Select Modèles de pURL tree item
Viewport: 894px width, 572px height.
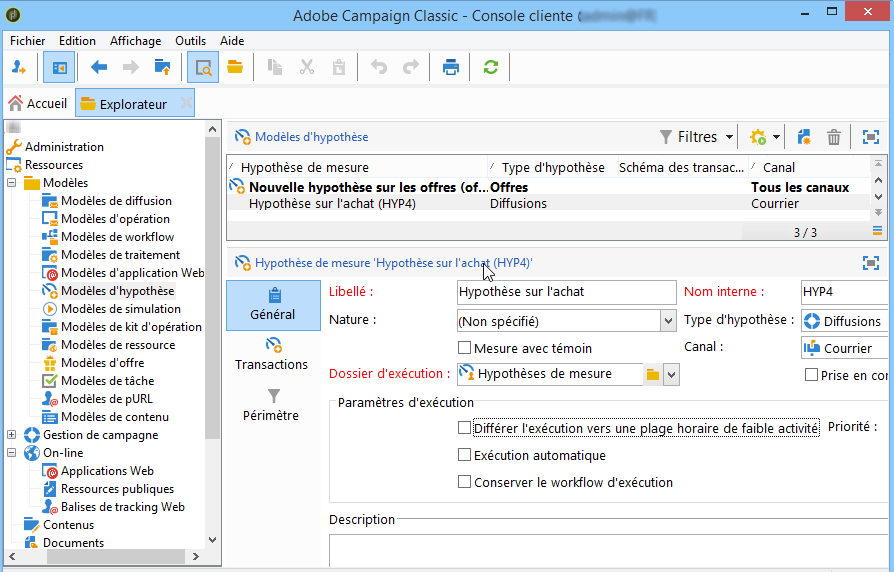coord(107,399)
